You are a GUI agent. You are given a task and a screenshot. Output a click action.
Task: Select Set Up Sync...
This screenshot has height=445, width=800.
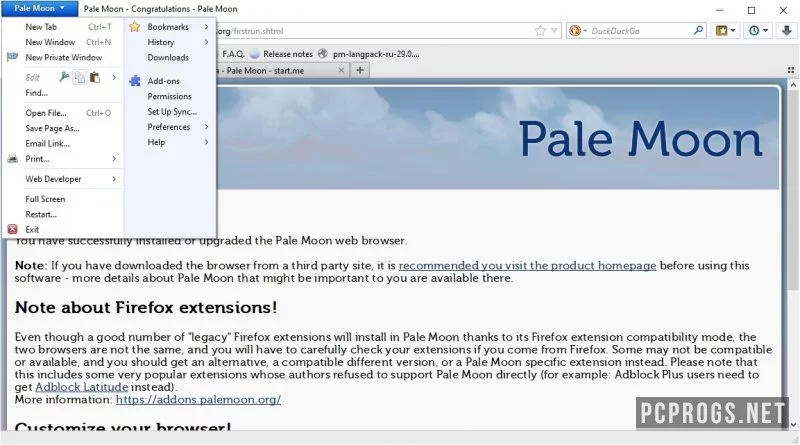[x=170, y=112]
